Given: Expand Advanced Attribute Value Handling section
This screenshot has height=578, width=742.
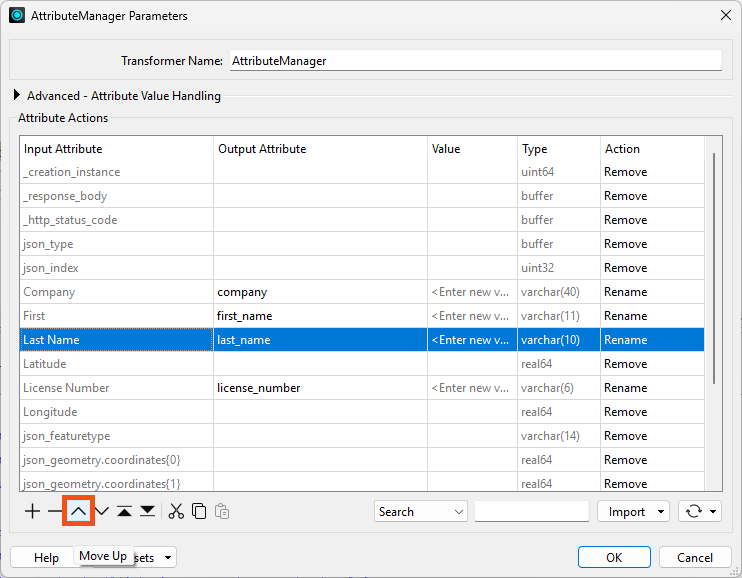Looking at the screenshot, I should 17,96.
